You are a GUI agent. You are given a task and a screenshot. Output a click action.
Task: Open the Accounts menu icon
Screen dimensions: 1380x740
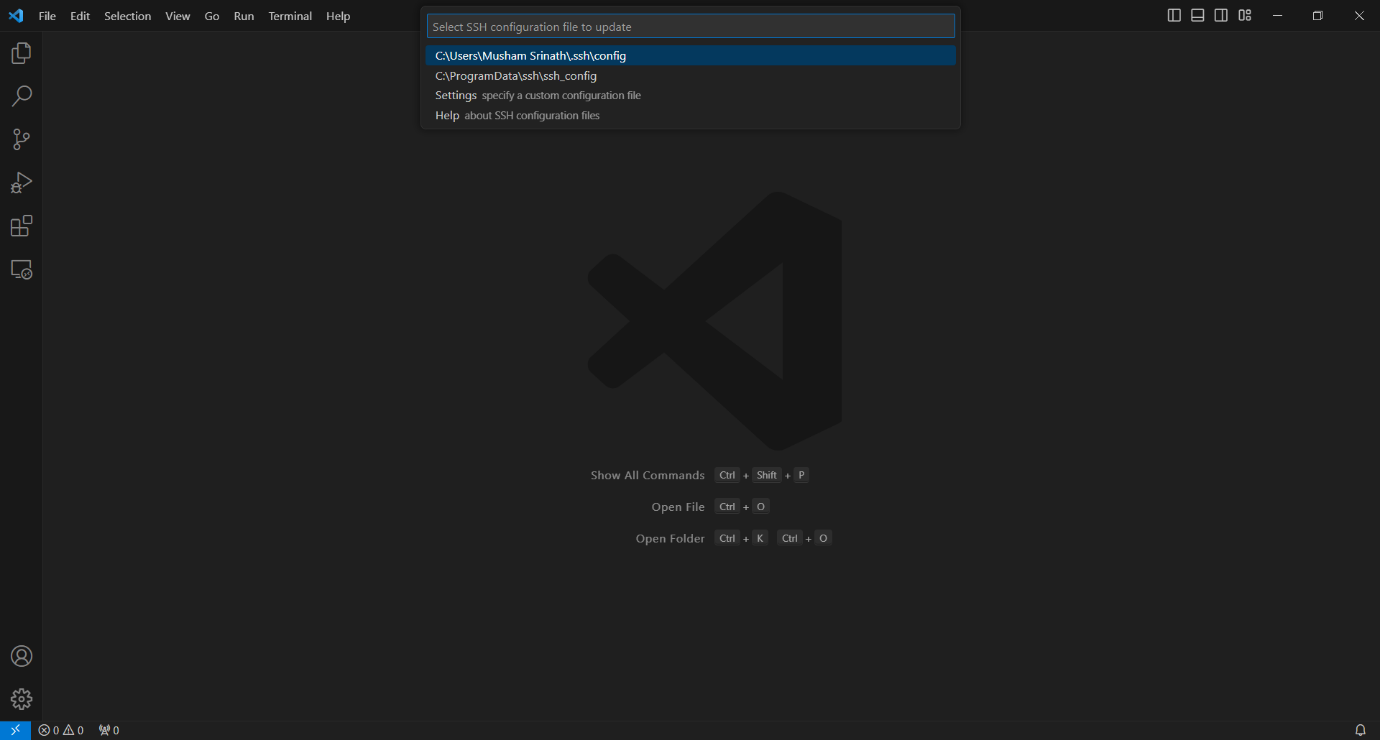pyautogui.click(x=21, y=656)
